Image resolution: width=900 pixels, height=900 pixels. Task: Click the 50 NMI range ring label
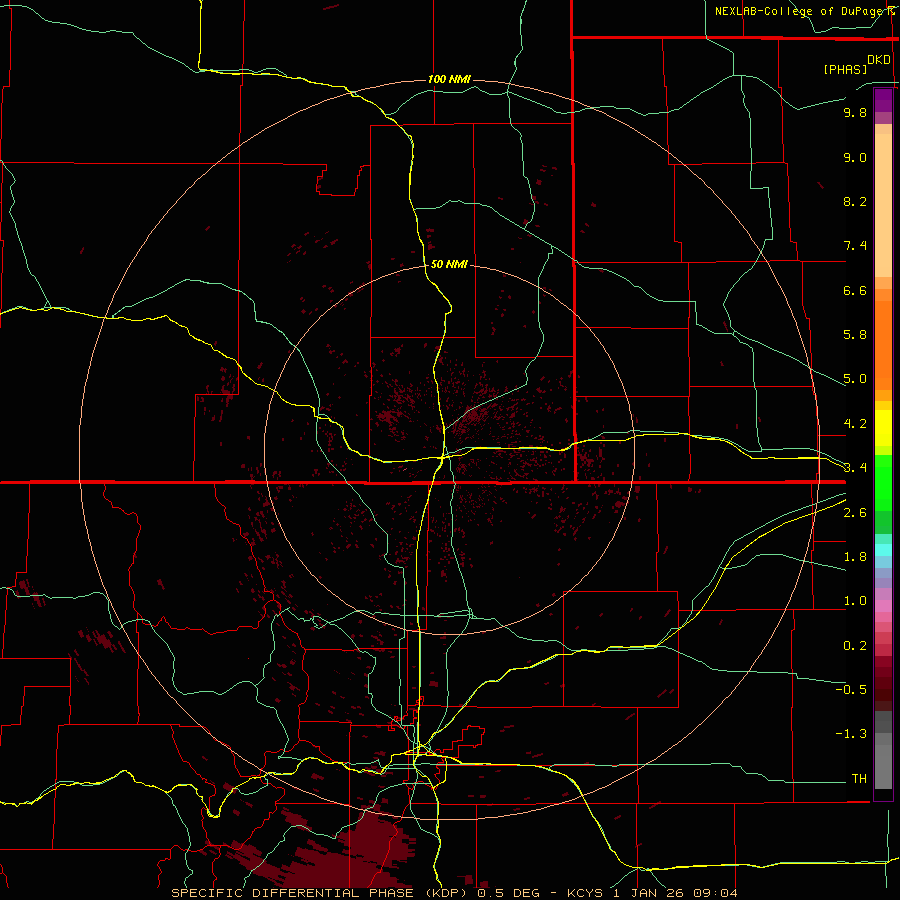449,264
